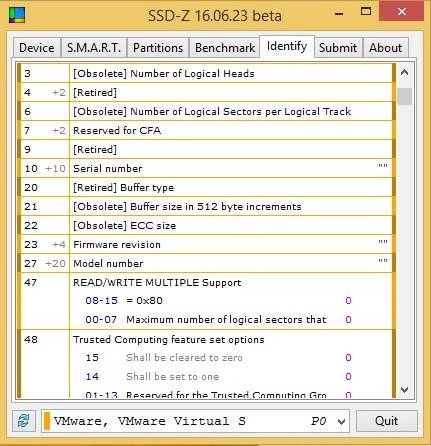Select the Model number row

point(205,263)
